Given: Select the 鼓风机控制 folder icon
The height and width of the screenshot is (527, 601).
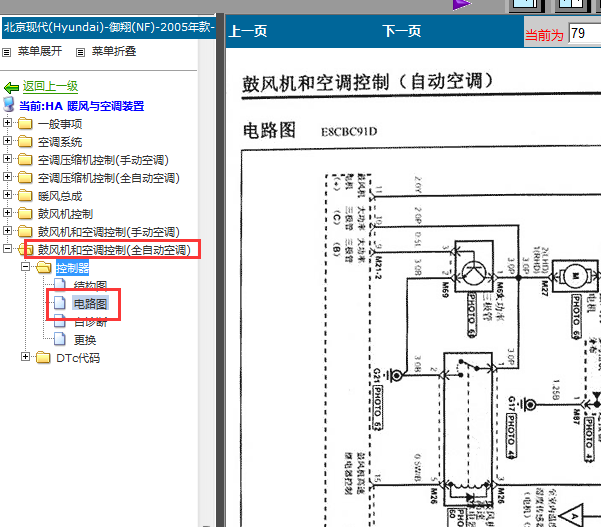Looking at the screenshot, I should [25, 213].
